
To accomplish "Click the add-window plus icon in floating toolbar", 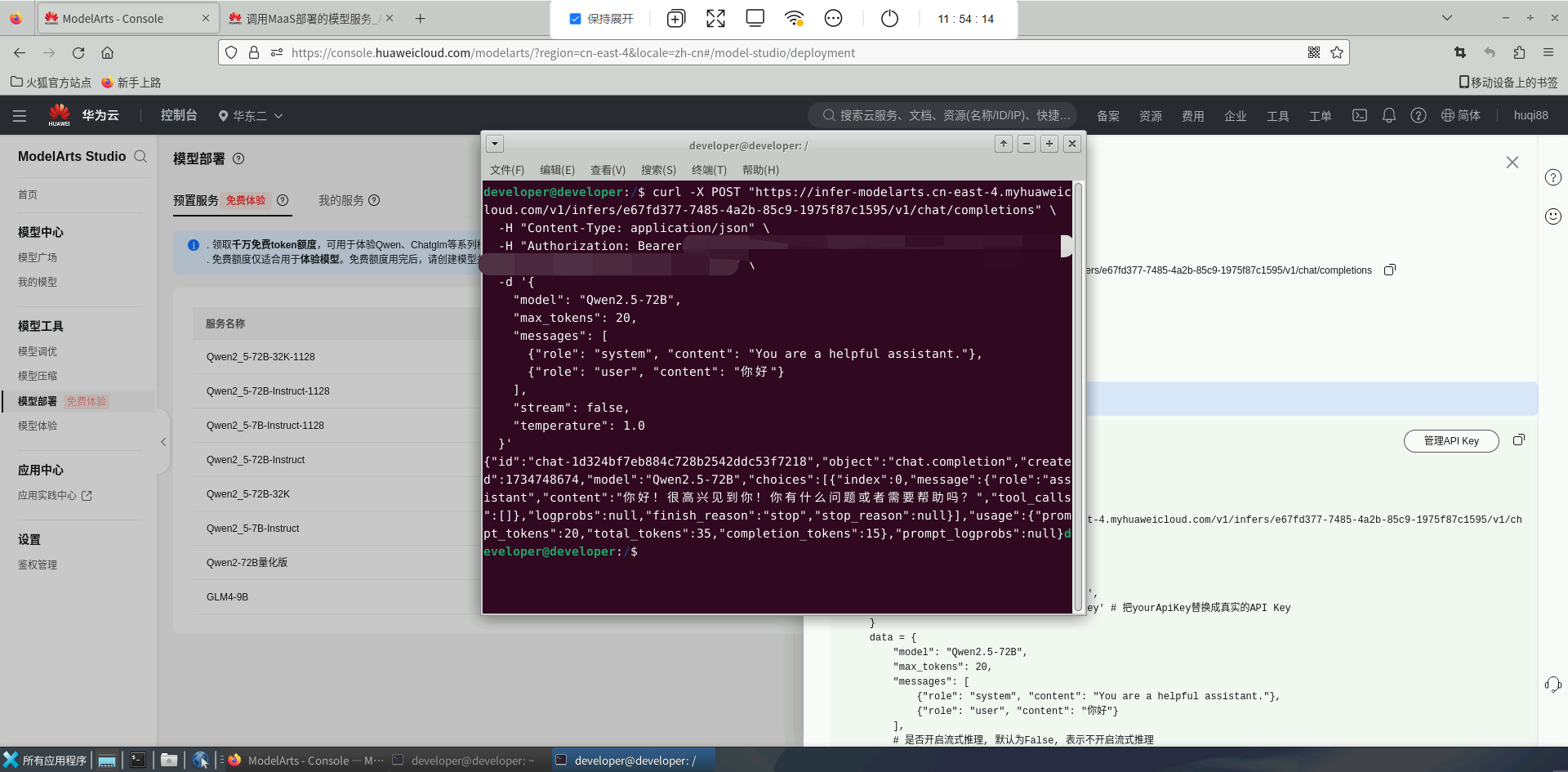I will pyautogui.click(x=676, y=19).
